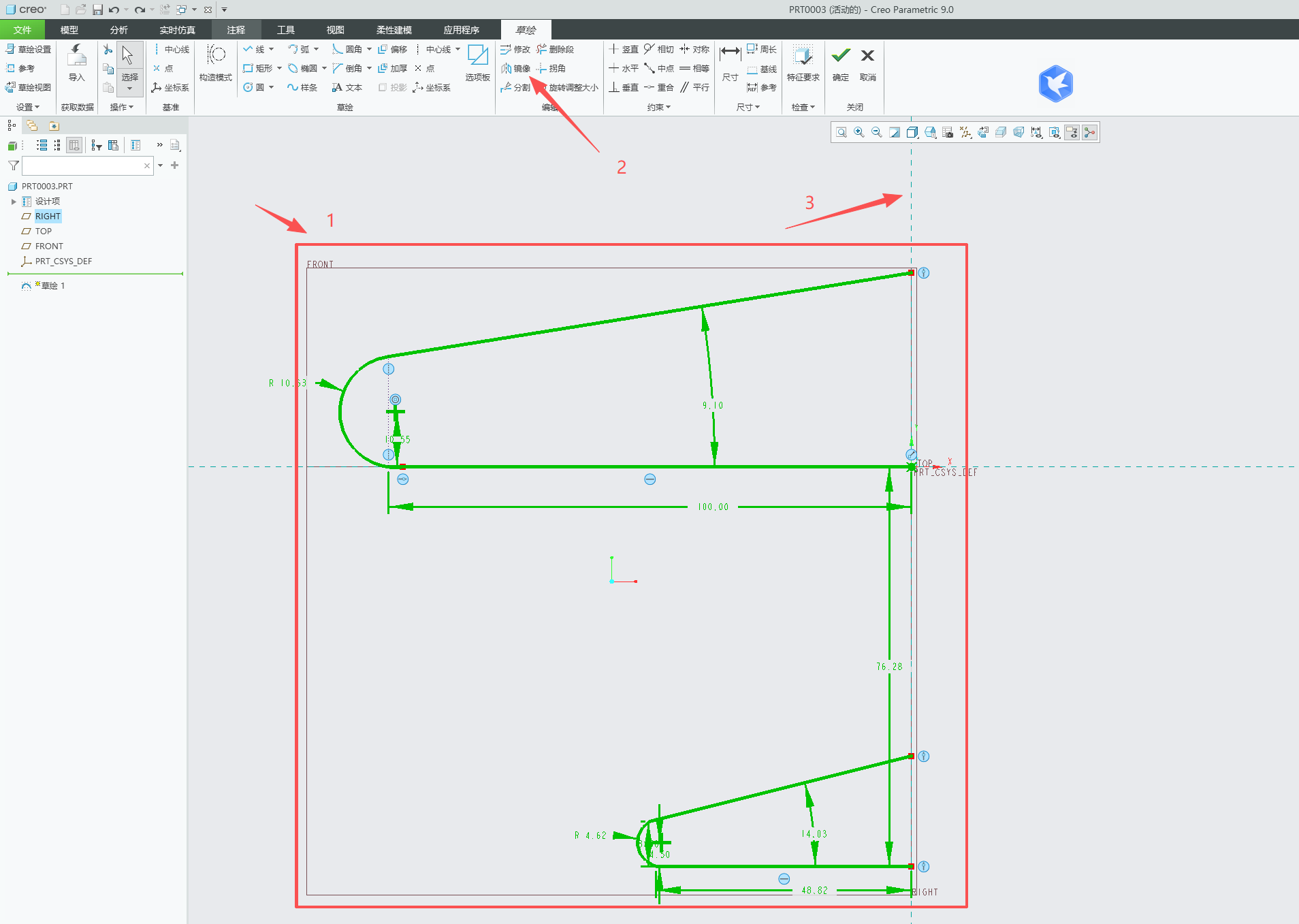Viewport: 1299px width, 924px height.
Task: Confirm the sketch with 确定
Action: click(x=841, y=63)
